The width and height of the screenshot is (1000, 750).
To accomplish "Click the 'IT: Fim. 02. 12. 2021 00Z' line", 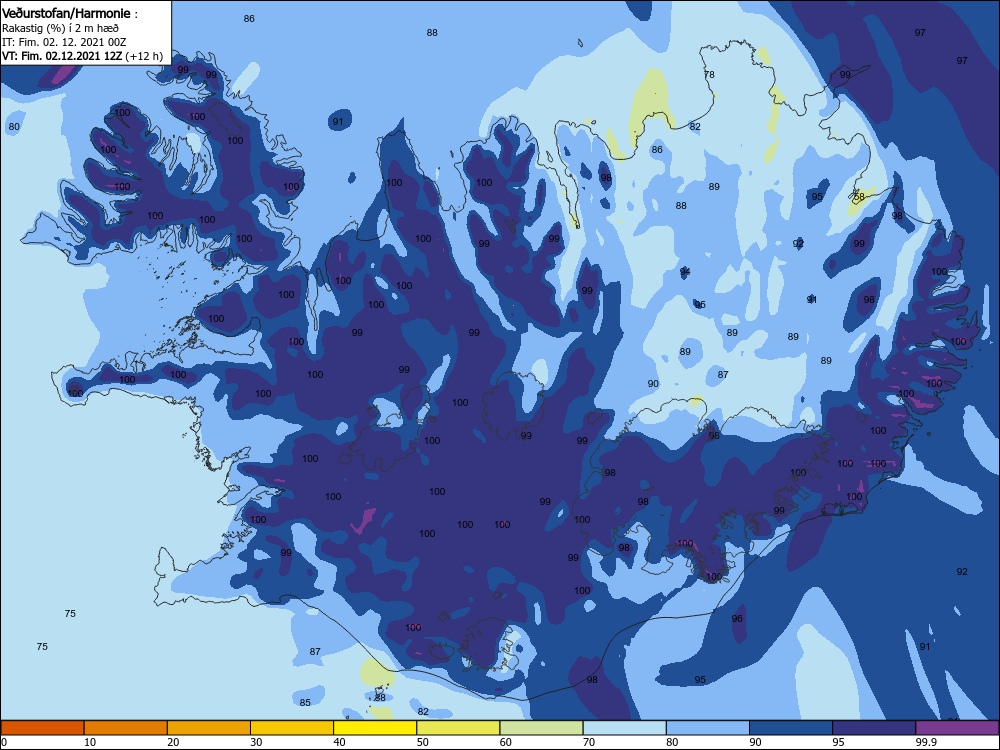I will tap(64, 42).
